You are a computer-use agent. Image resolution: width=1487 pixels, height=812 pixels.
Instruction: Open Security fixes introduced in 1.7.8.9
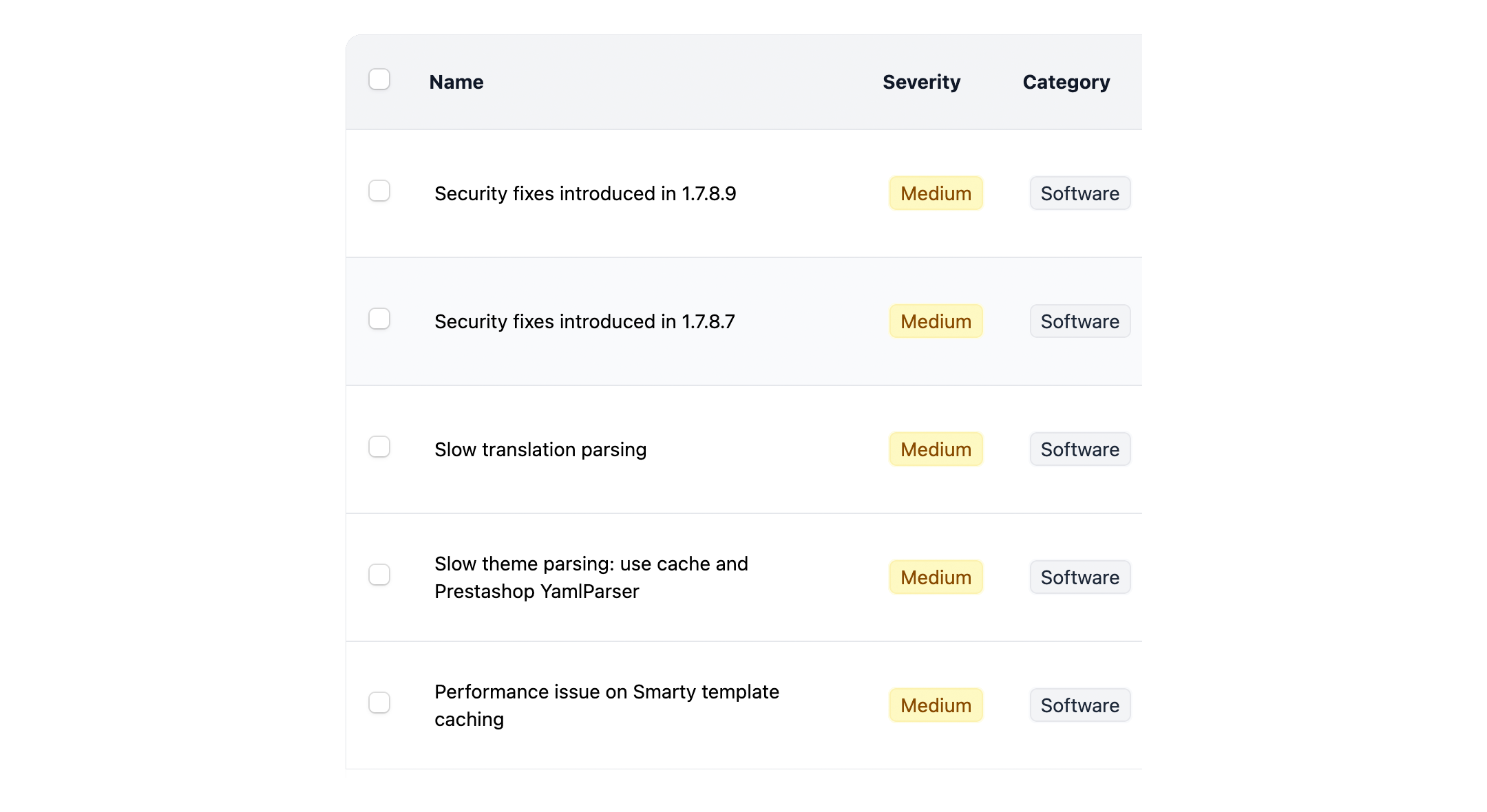(585, 193)
